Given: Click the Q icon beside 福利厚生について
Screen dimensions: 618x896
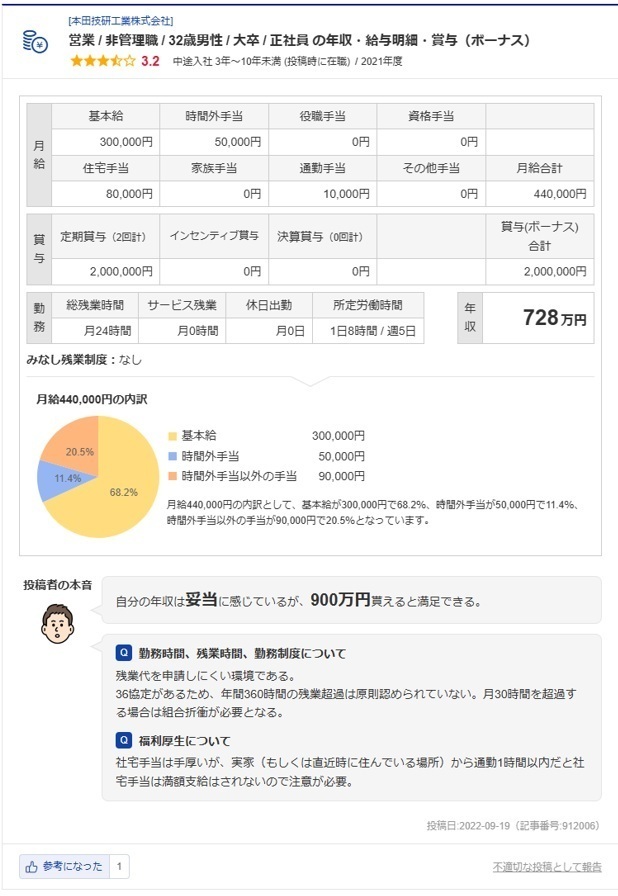Looking at the screenshot, I should pyautogui.click(x=124, y=741).
